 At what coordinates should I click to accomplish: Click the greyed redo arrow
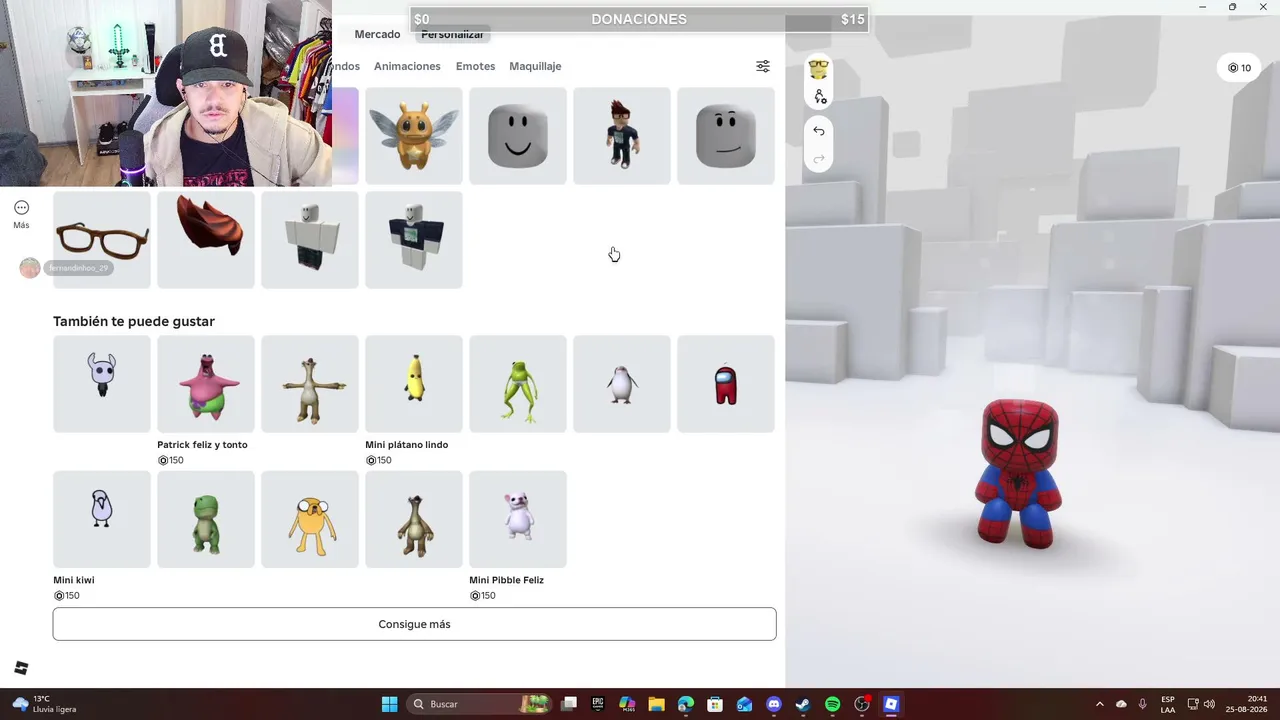click(819, 159)
